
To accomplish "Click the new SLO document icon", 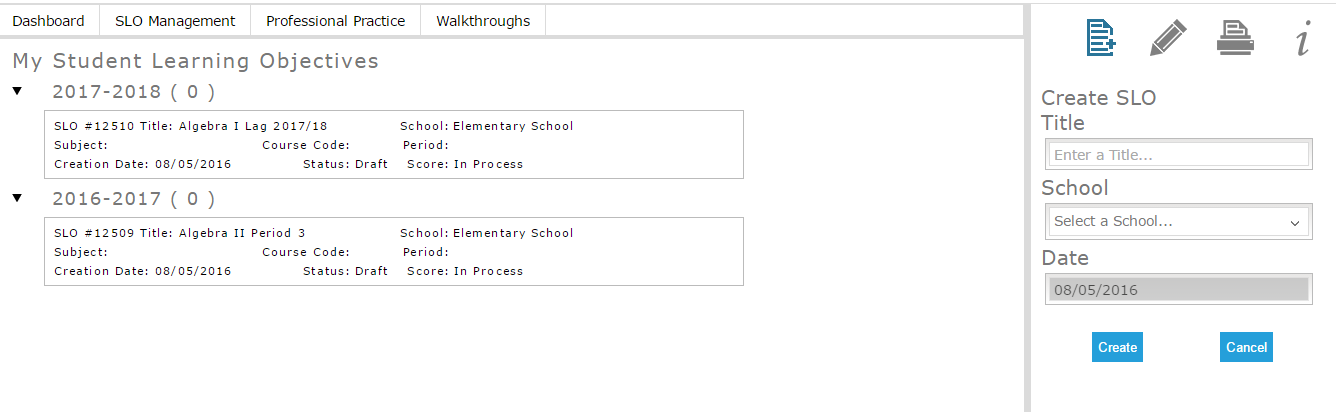I will pyautogui.click(x=1101, y=38).
